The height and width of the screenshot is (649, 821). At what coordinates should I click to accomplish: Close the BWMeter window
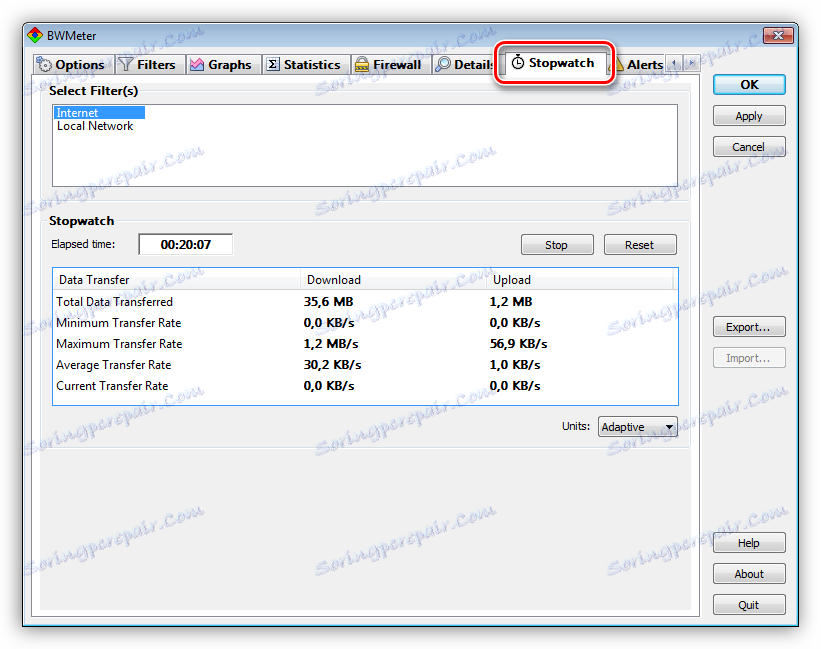[778, 35]
